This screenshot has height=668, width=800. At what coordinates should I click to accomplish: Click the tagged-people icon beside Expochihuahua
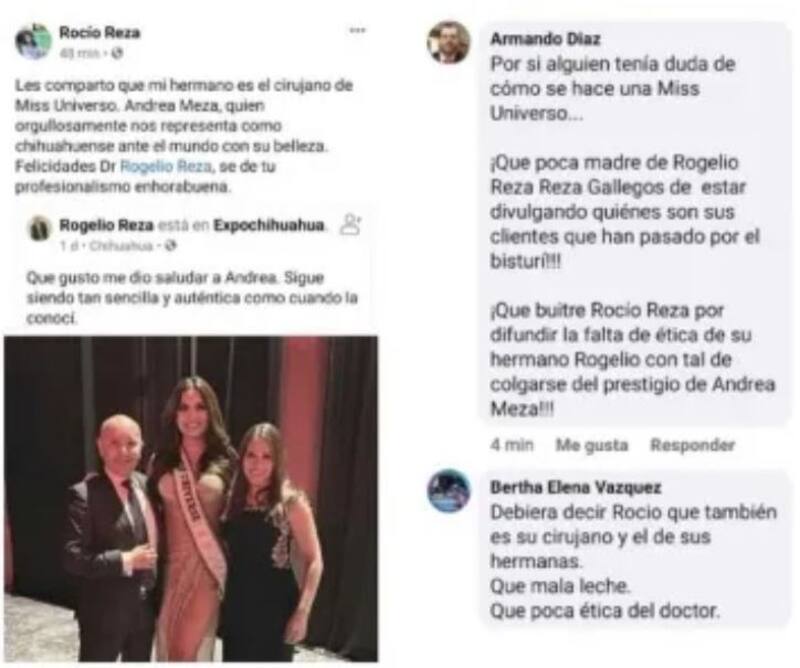point(351,224)
